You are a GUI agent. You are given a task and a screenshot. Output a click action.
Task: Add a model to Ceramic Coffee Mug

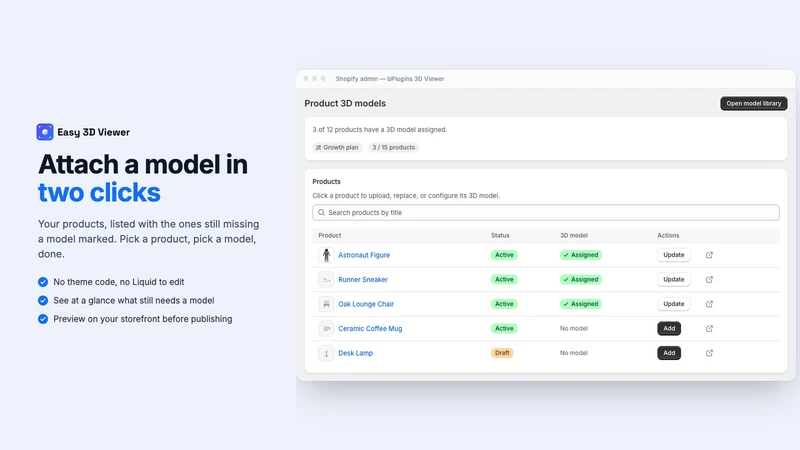(669, 329)
